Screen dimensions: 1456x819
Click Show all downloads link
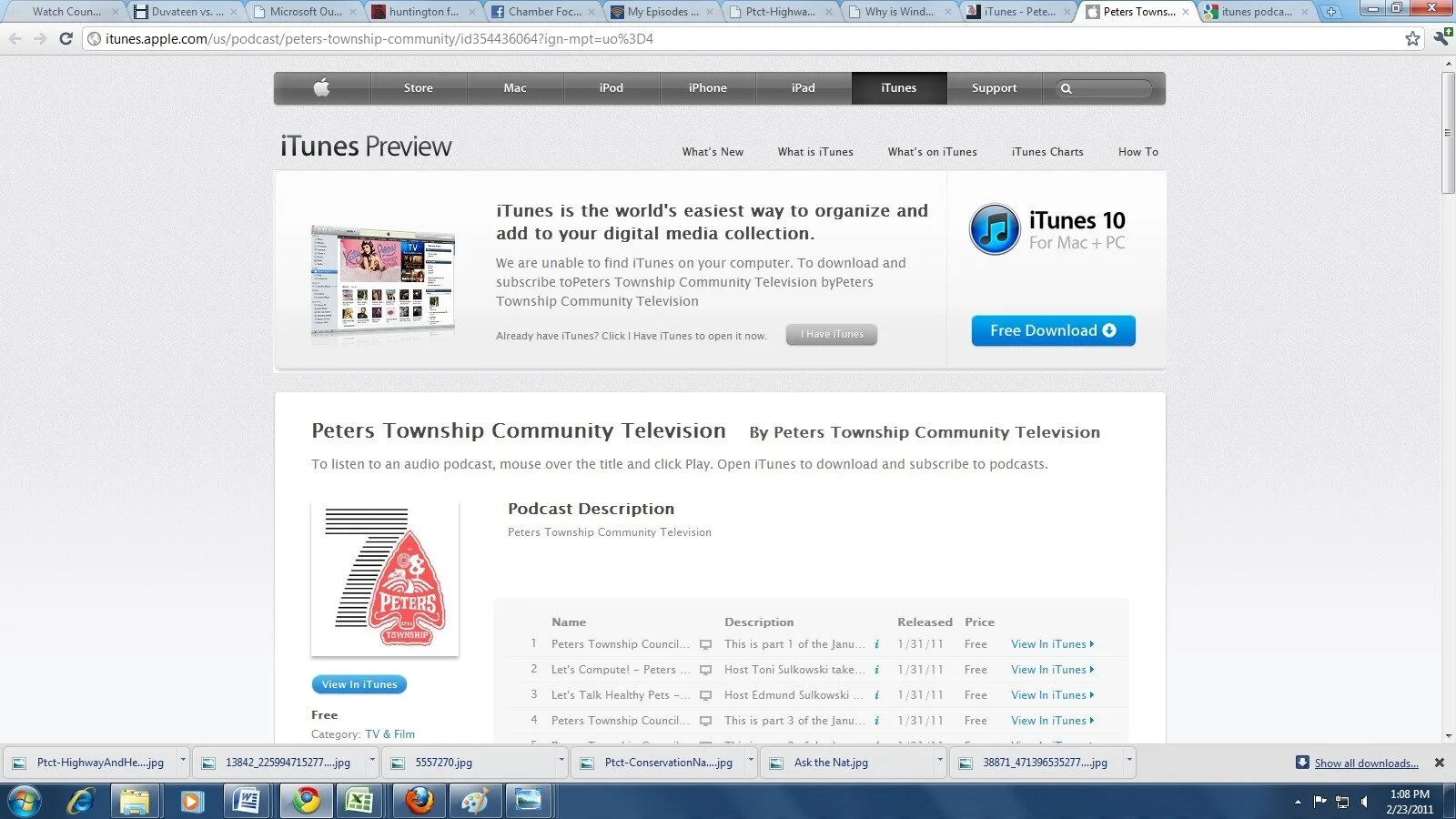1366,763
